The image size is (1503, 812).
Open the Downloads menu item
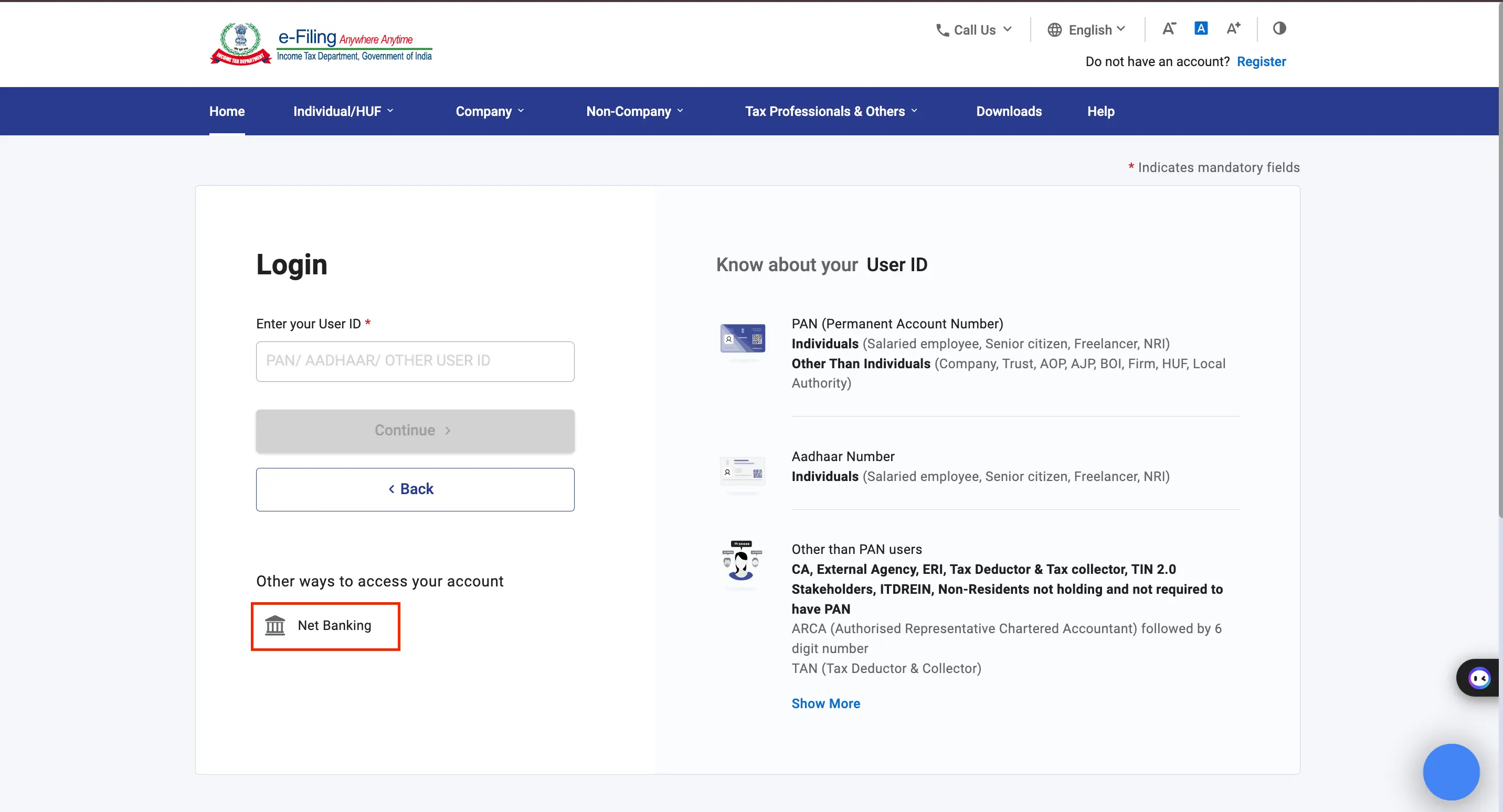point(1009,111)
